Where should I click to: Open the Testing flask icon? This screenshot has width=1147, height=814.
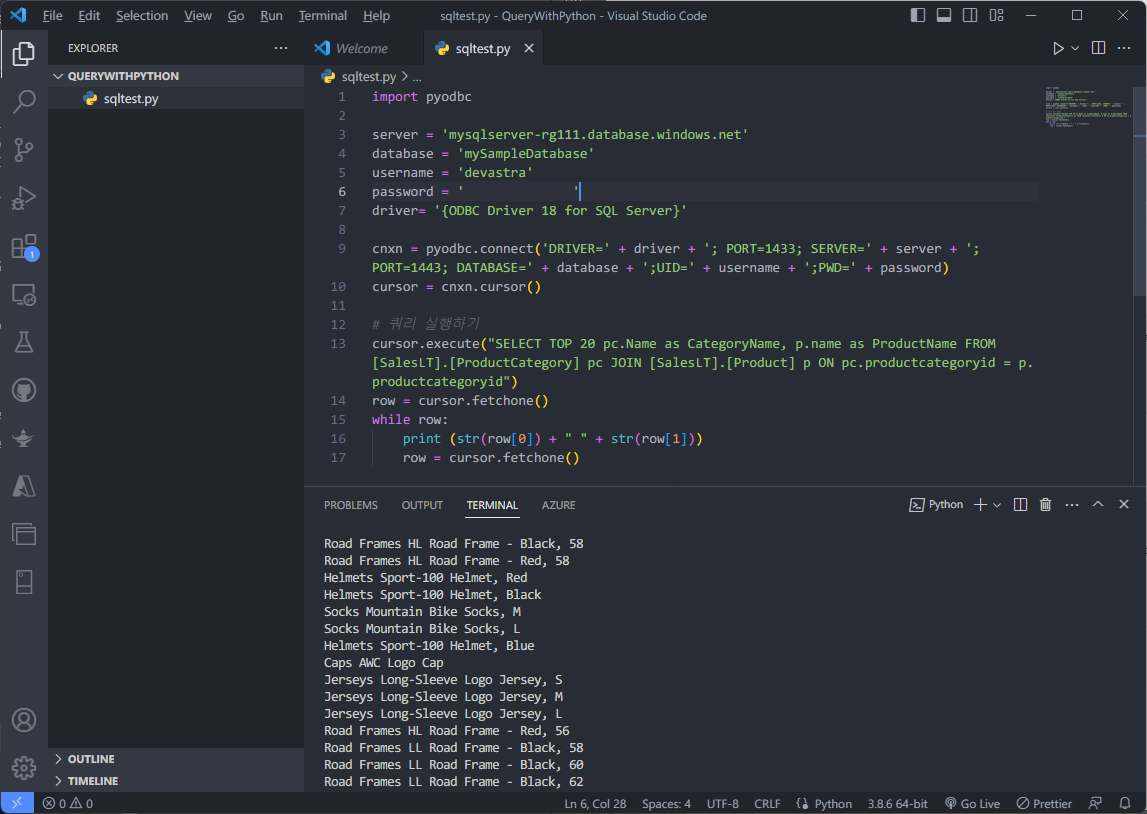point(23,342)
